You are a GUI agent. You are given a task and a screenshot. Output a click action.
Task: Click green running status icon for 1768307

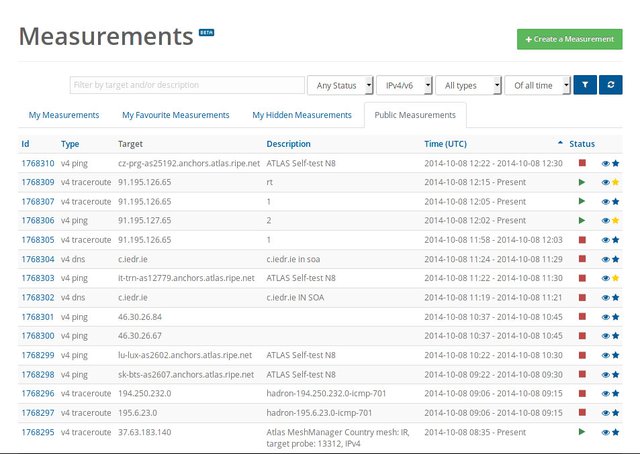pos(582,201)
